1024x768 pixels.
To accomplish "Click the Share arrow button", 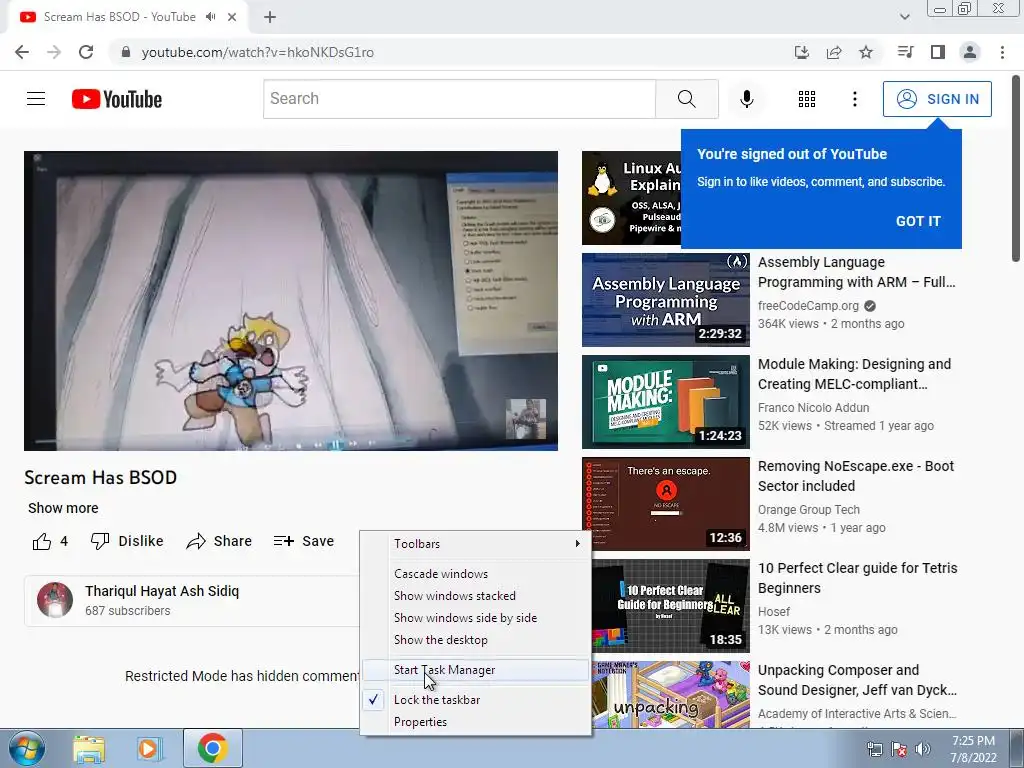I will coord(219,541).
